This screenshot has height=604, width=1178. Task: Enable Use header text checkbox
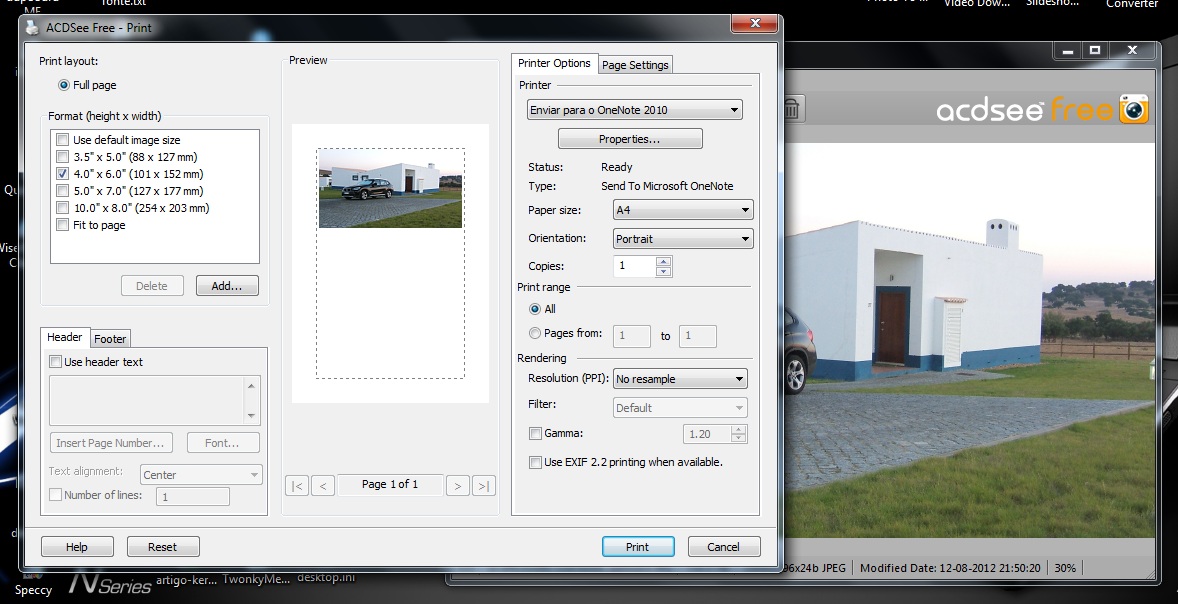click(55, 362)
